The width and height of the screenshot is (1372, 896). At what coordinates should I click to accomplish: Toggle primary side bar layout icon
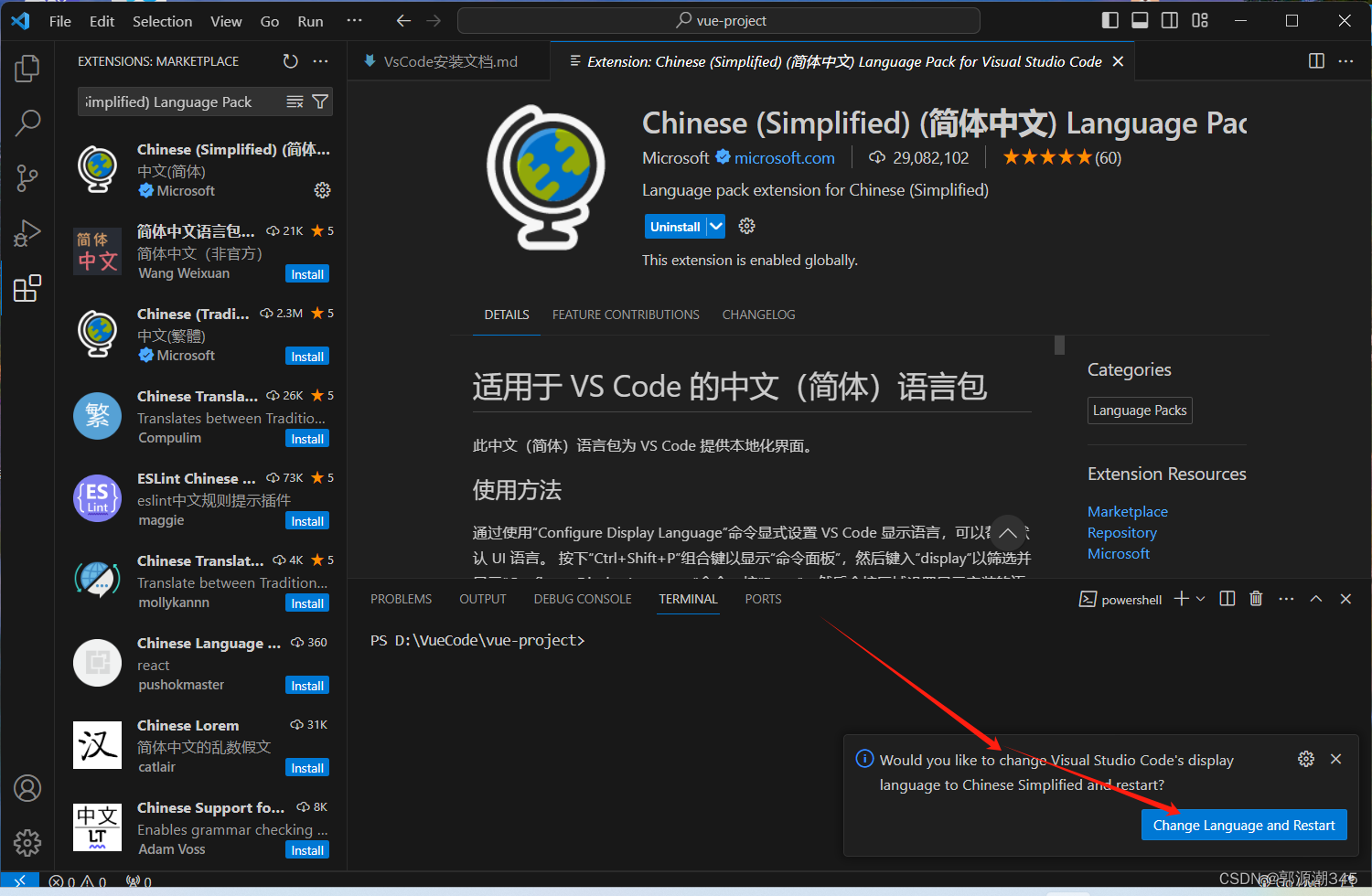[x=1110, y=20]
